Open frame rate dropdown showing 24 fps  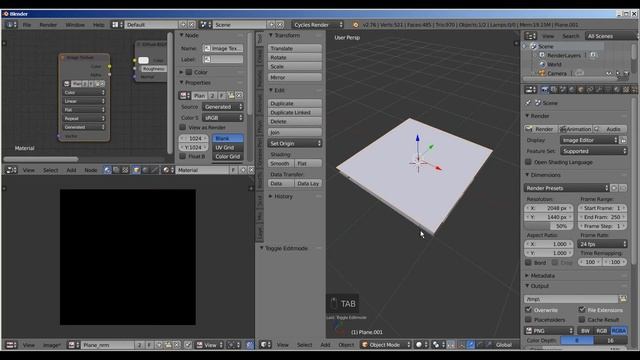click(602, 244)
